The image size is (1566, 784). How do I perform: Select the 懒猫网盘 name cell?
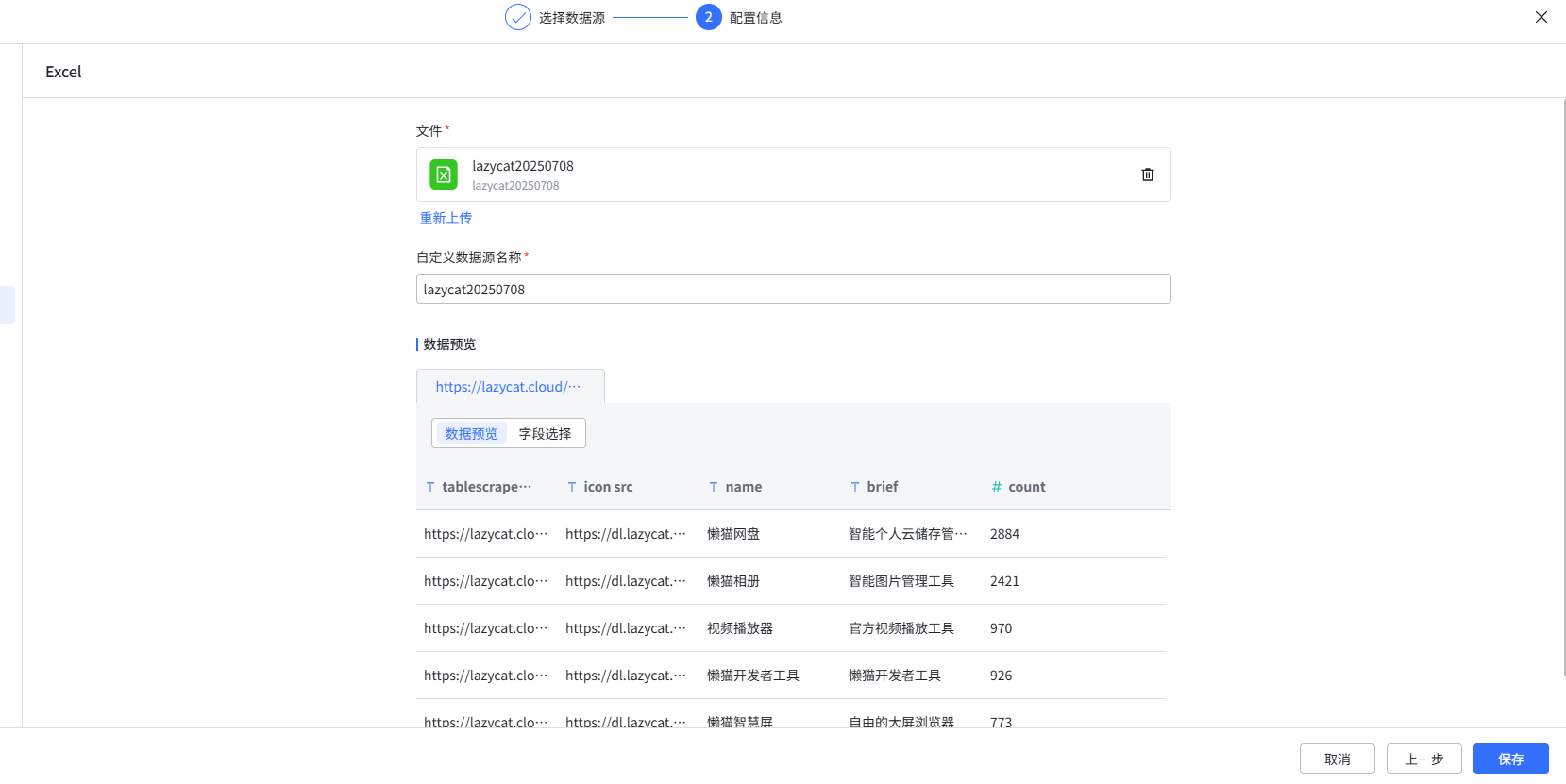733,534
